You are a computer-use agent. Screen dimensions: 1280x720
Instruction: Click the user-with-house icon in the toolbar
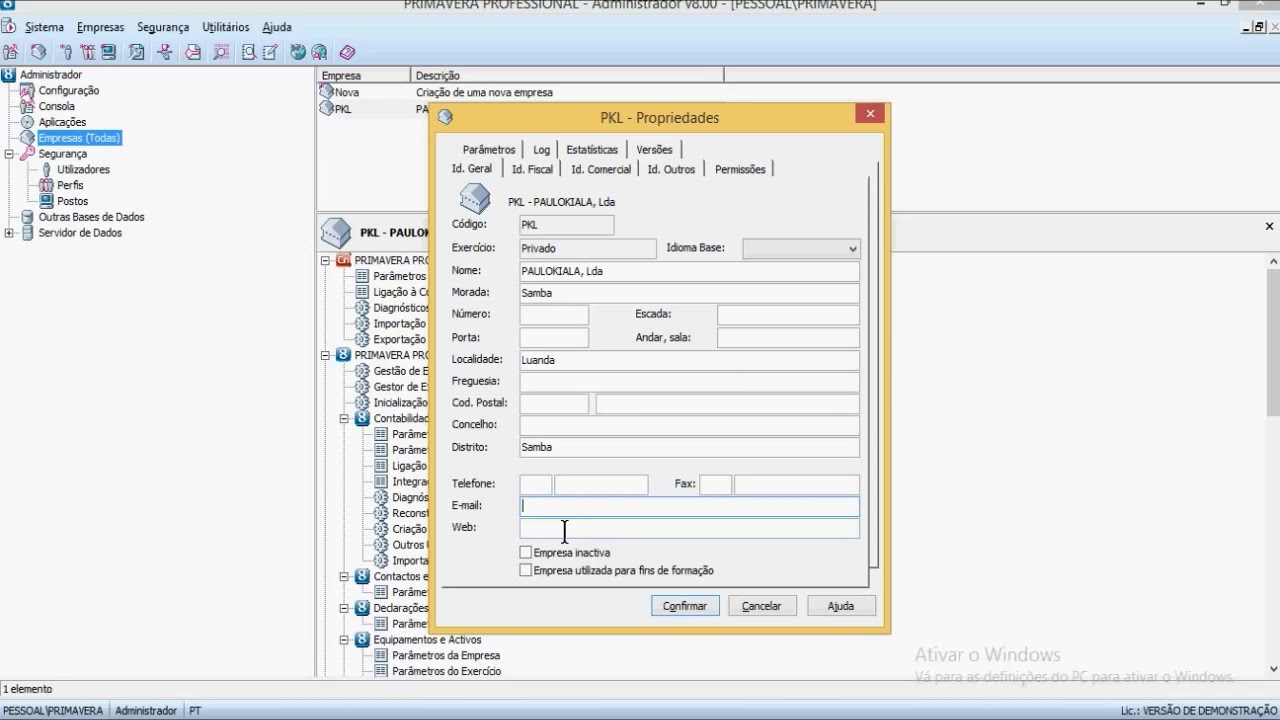point(10,52)
